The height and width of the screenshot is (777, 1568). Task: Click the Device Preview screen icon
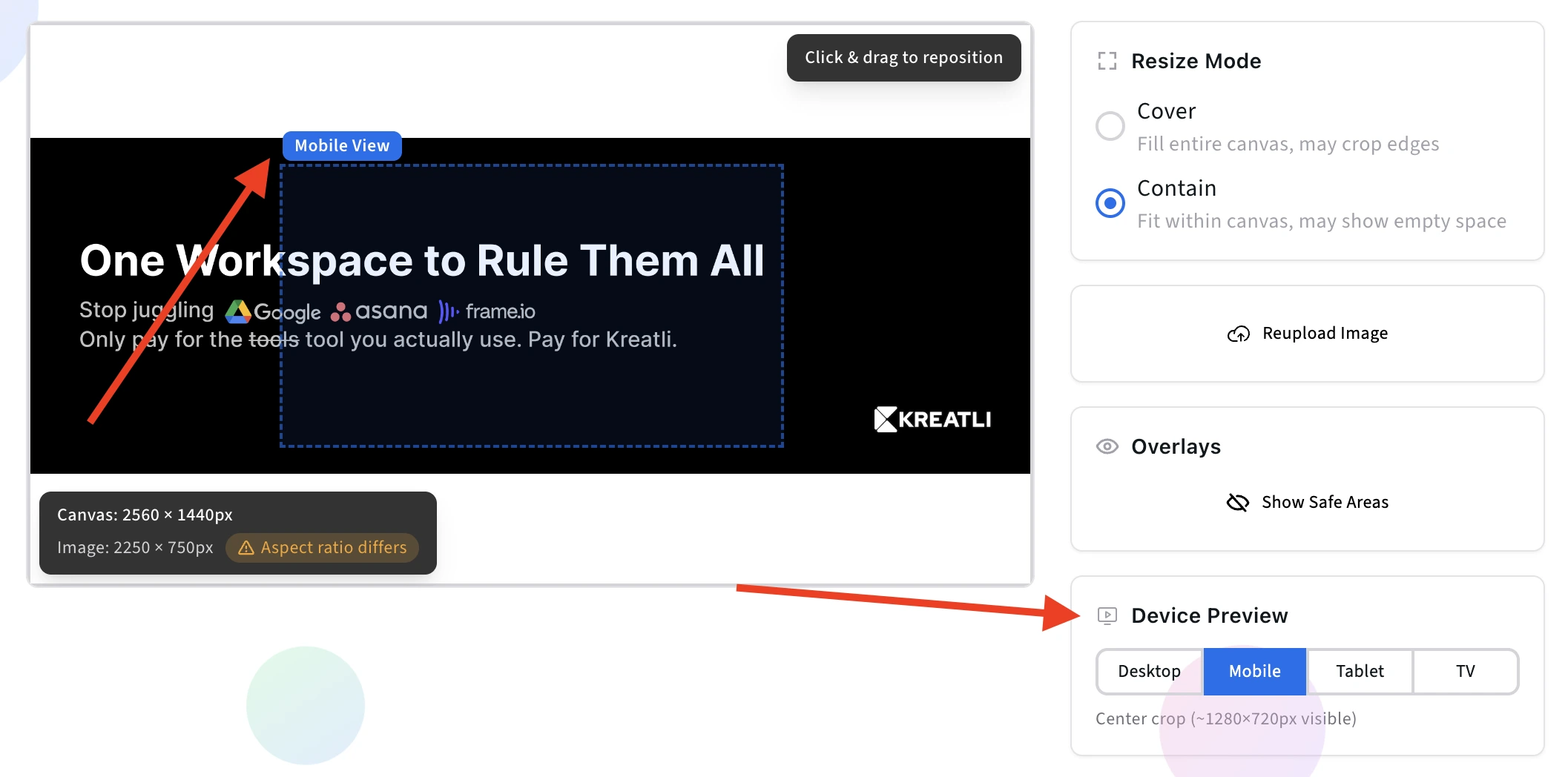pyautogui.click(x=1107, y=615)
